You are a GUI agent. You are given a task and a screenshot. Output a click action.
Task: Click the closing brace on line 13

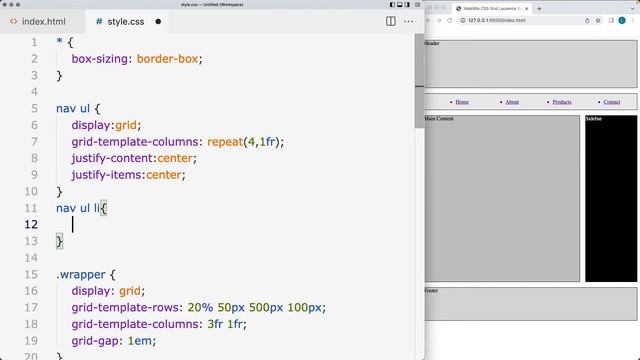[x=60, y=241]
